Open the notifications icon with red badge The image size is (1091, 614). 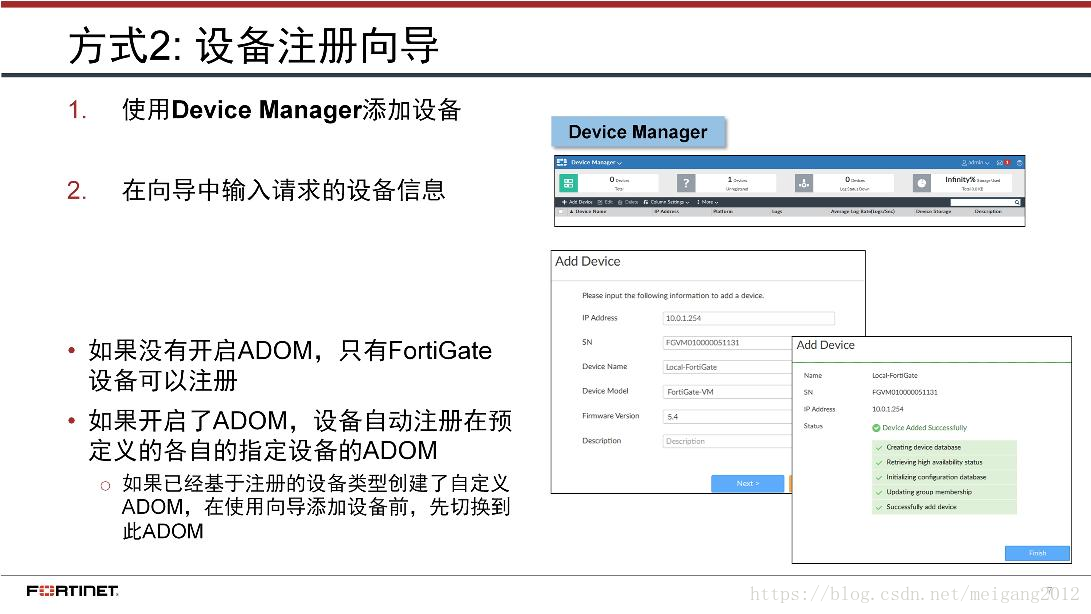coord(1003,163)
